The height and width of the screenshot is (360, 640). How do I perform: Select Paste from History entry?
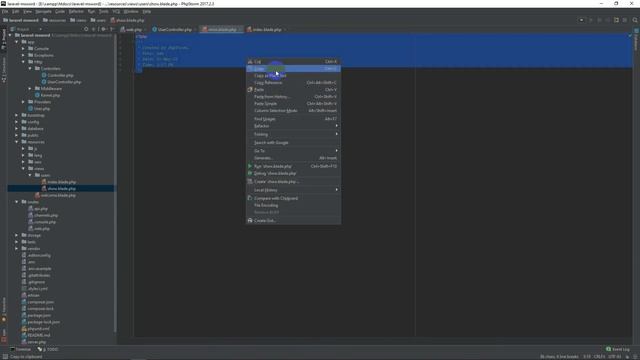pyautogui.click(x=293, y=97)
